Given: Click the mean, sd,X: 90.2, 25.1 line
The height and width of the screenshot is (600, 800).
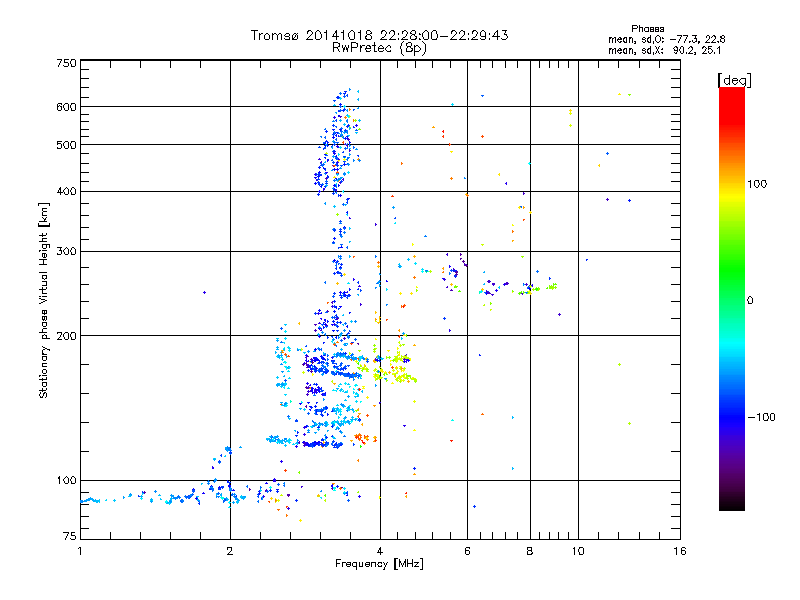Looking at the screenshot, I should (664, 50).
